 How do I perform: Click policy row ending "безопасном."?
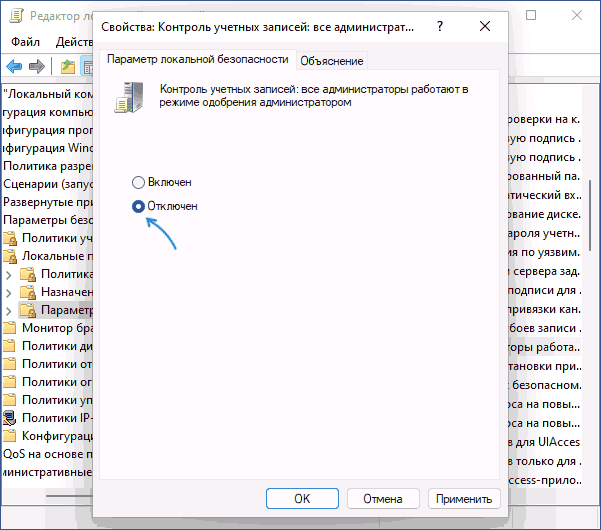pos(545,385)
